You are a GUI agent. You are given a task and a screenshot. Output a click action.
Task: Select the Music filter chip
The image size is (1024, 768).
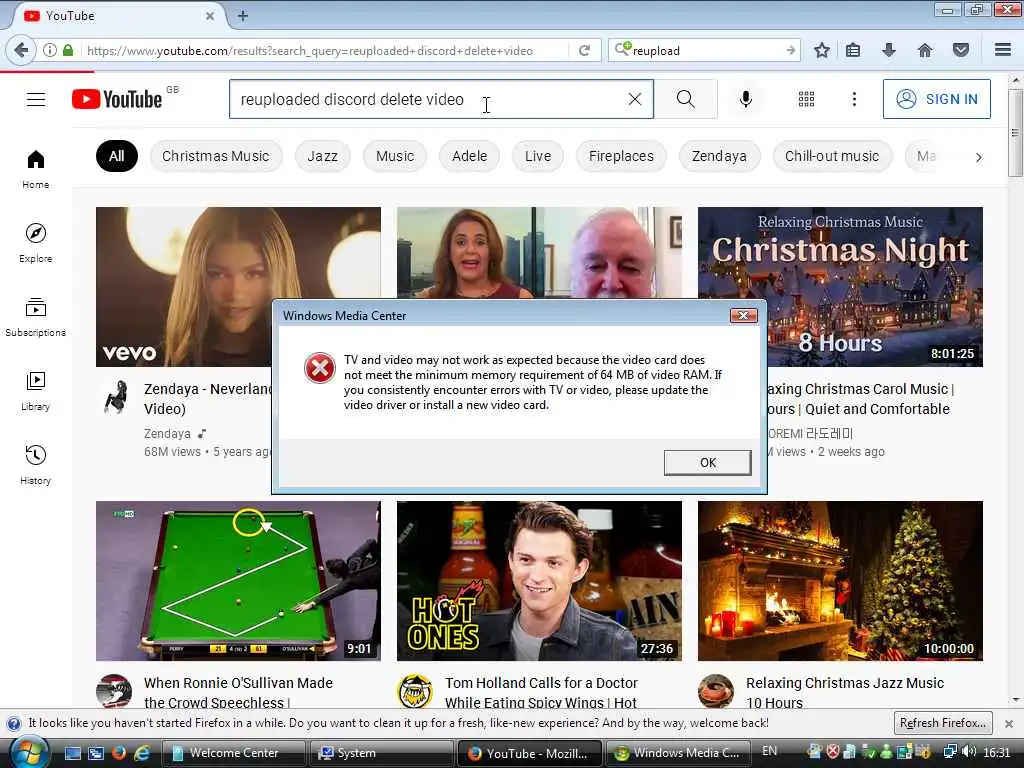tap(395, 156)
